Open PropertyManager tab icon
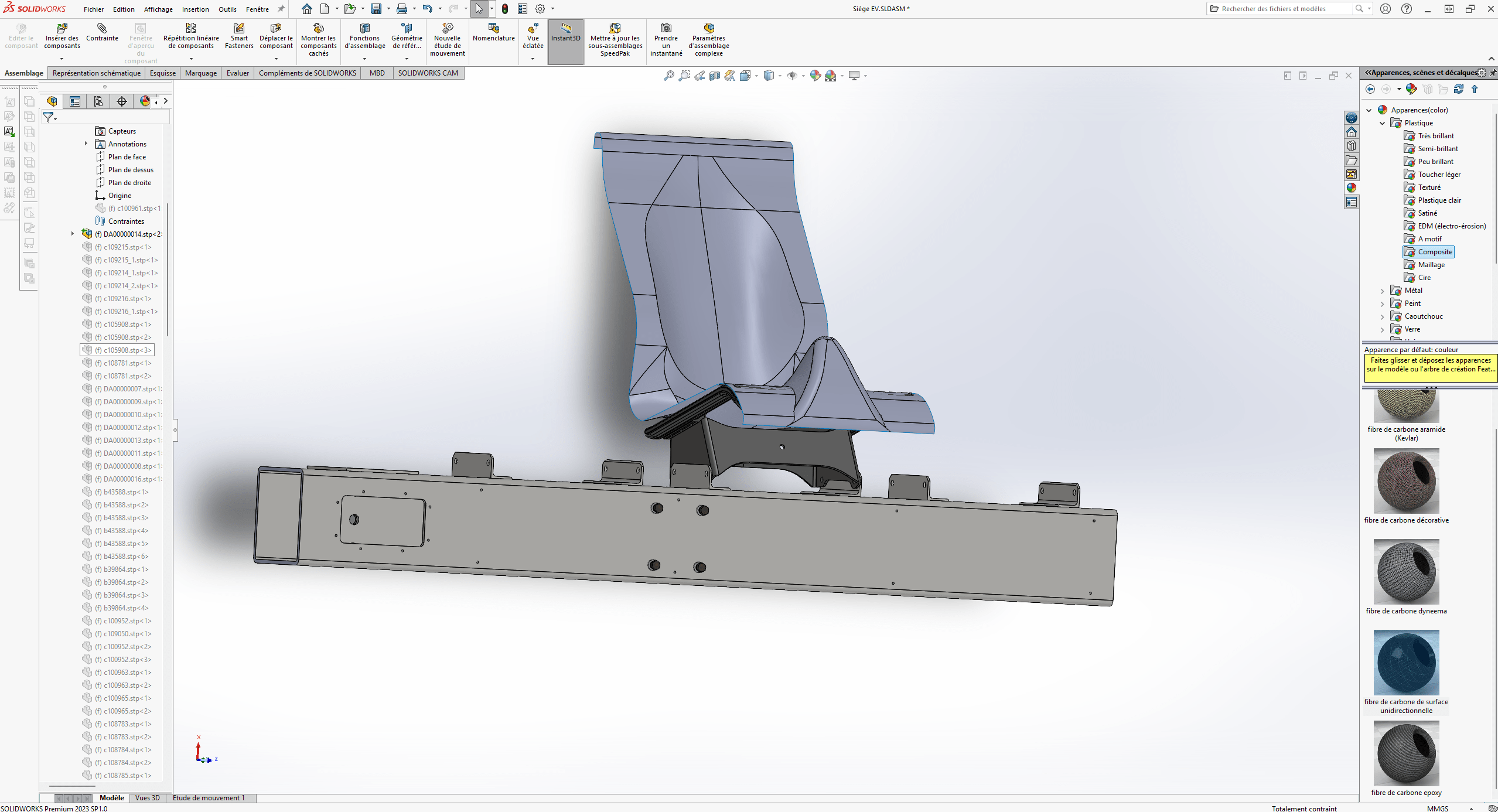 tap(75, 101)
